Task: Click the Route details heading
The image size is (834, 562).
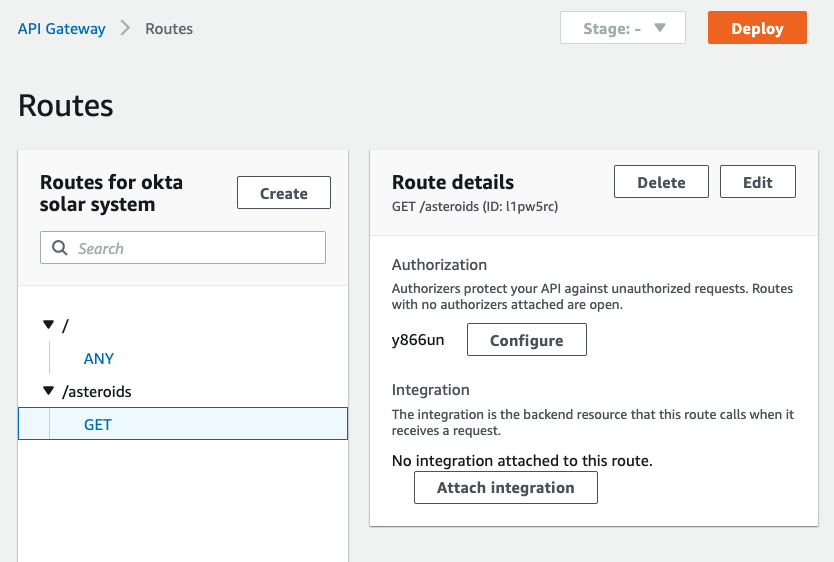Action: 453,182
